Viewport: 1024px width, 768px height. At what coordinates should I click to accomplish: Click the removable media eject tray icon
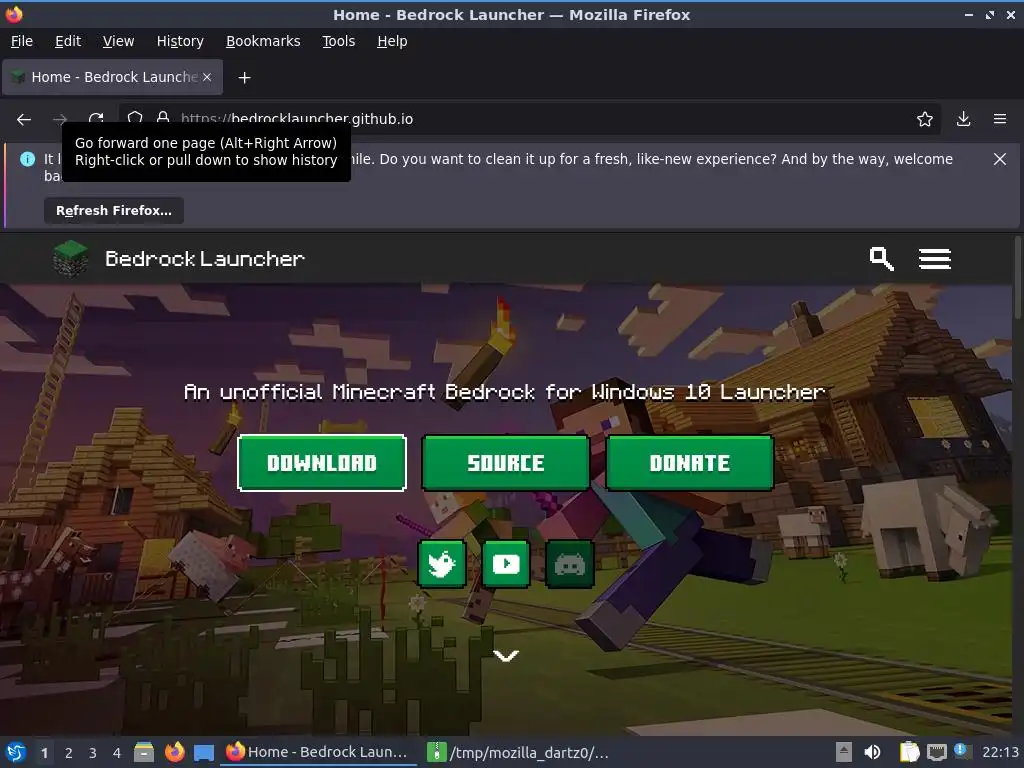844,752
